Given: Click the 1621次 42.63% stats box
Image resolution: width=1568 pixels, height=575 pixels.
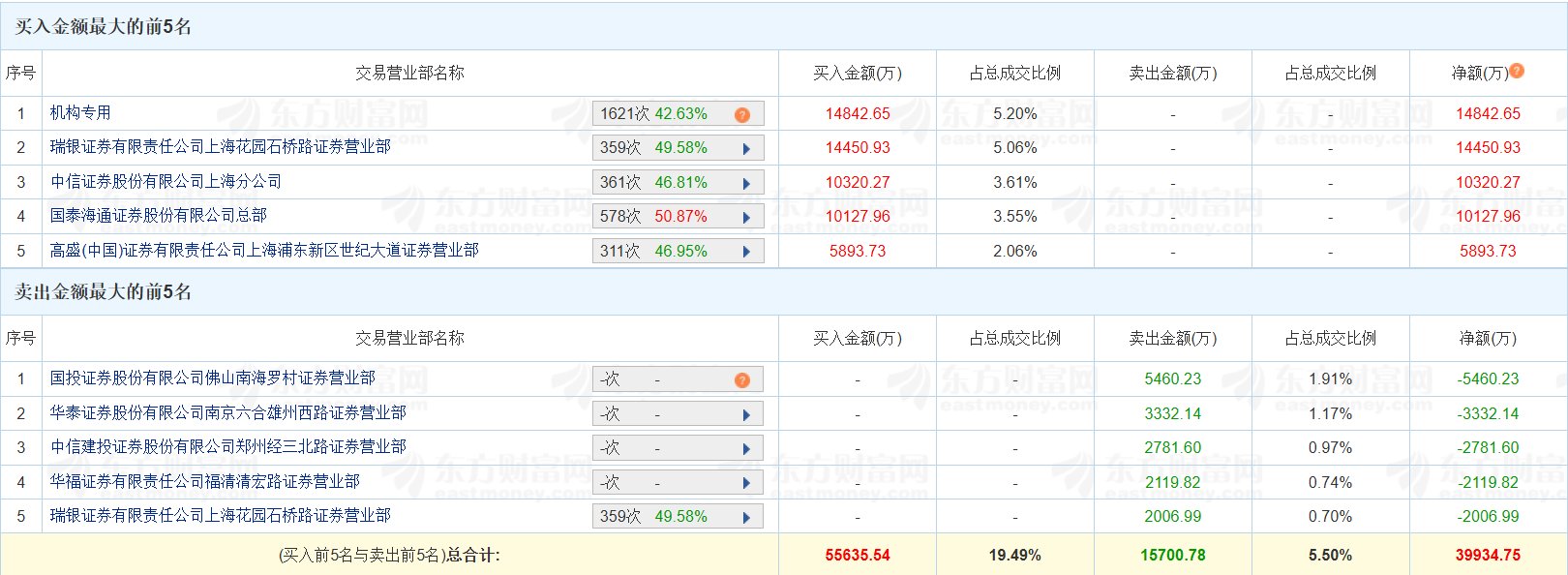Looking at the screenshot, I should [678, 114].
